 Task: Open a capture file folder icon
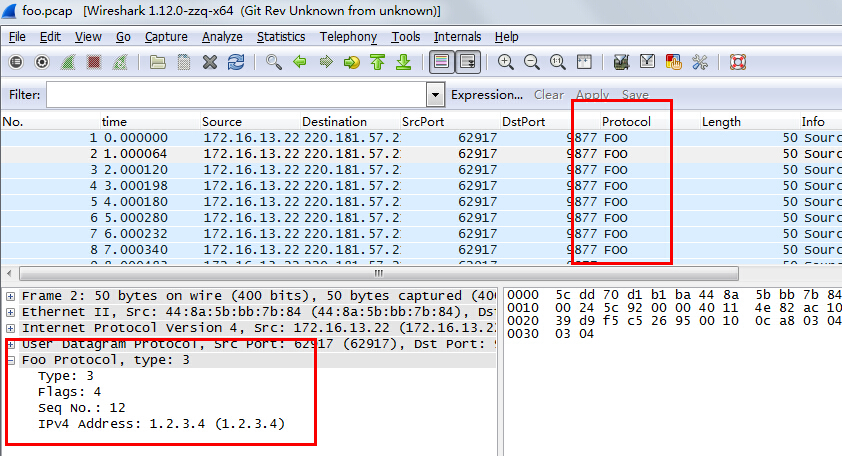tap(157, 62)
